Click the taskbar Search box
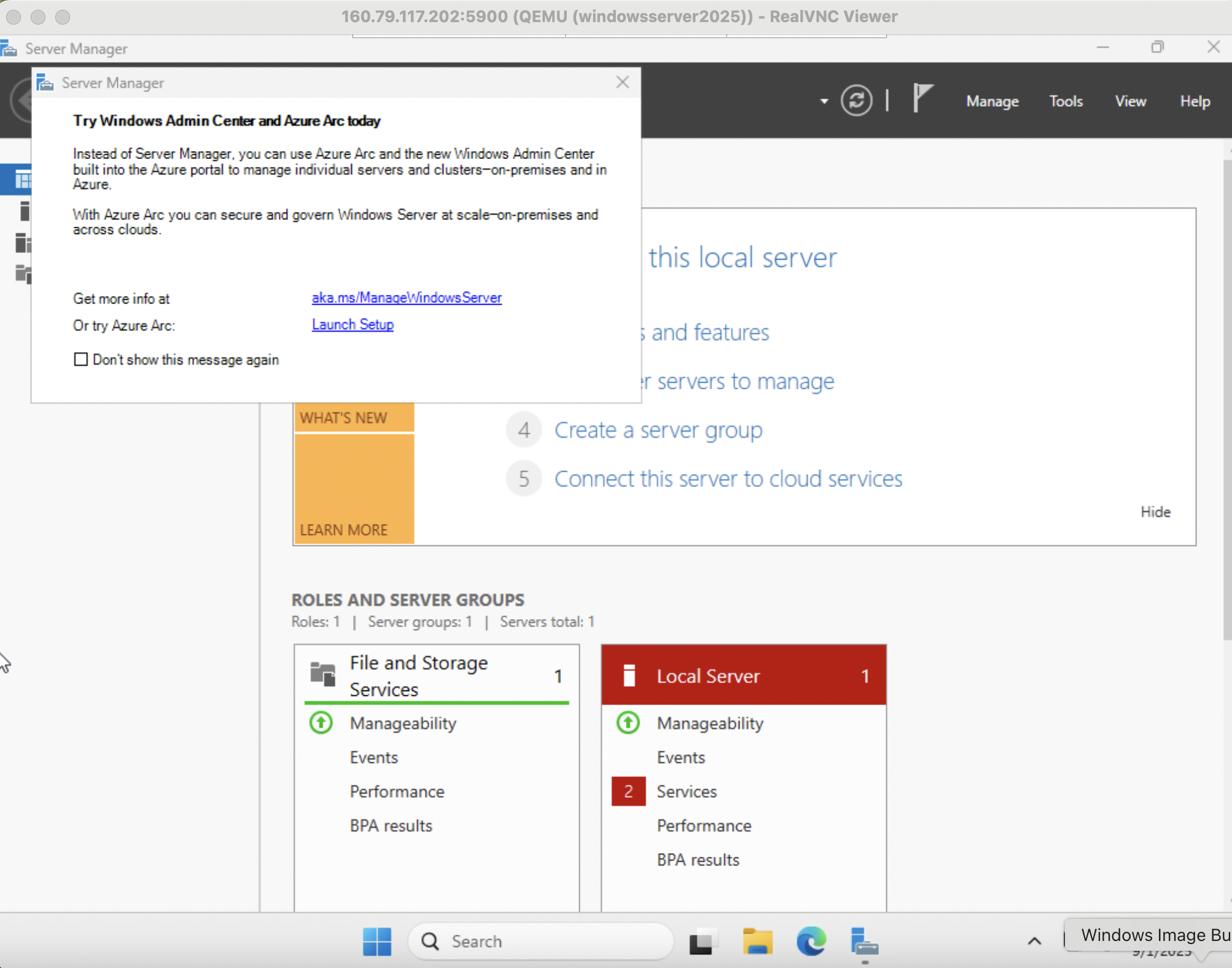This screenshot has height=968, width=1232. 540,941
